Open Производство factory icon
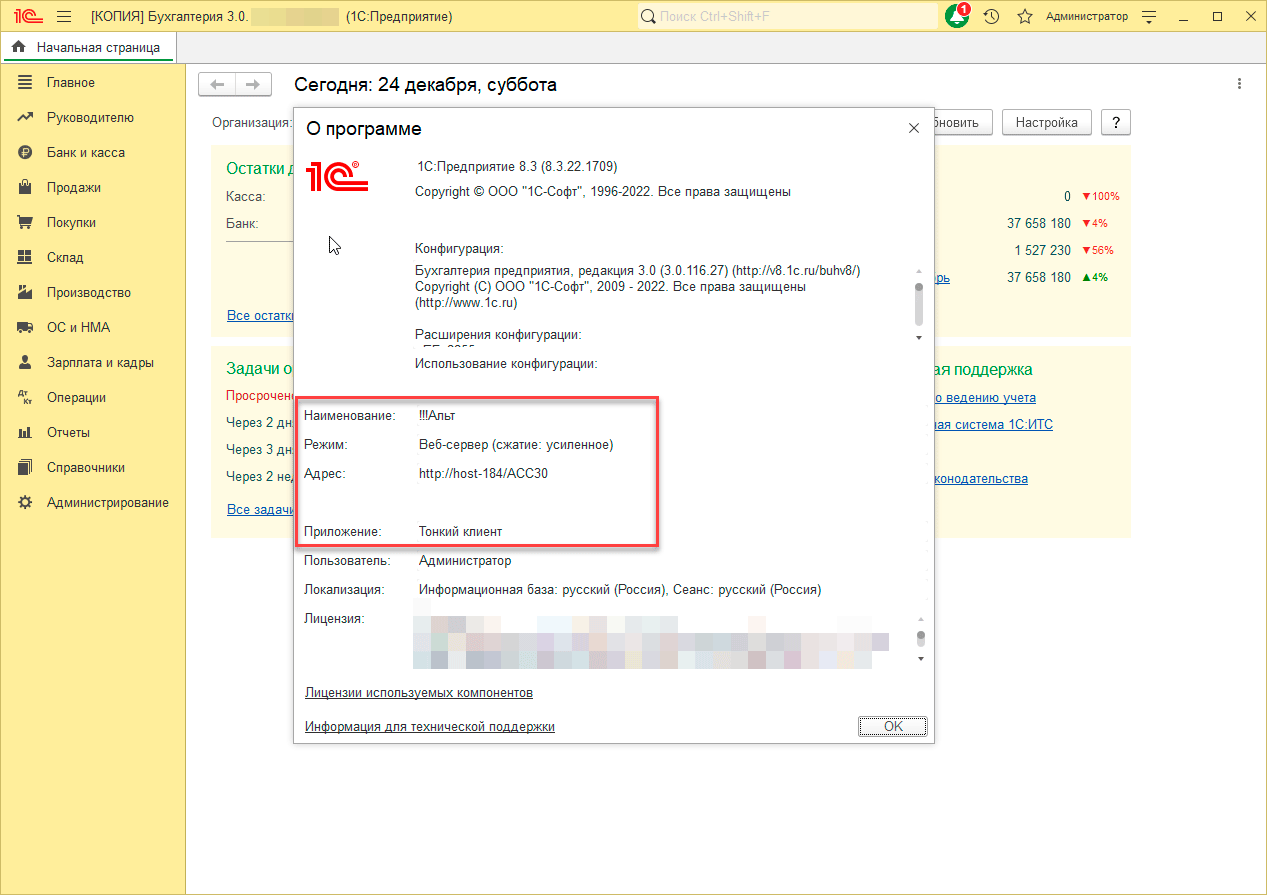Image resolution: width=1267 pixels, height=895 pixels. tap(26, 293)
